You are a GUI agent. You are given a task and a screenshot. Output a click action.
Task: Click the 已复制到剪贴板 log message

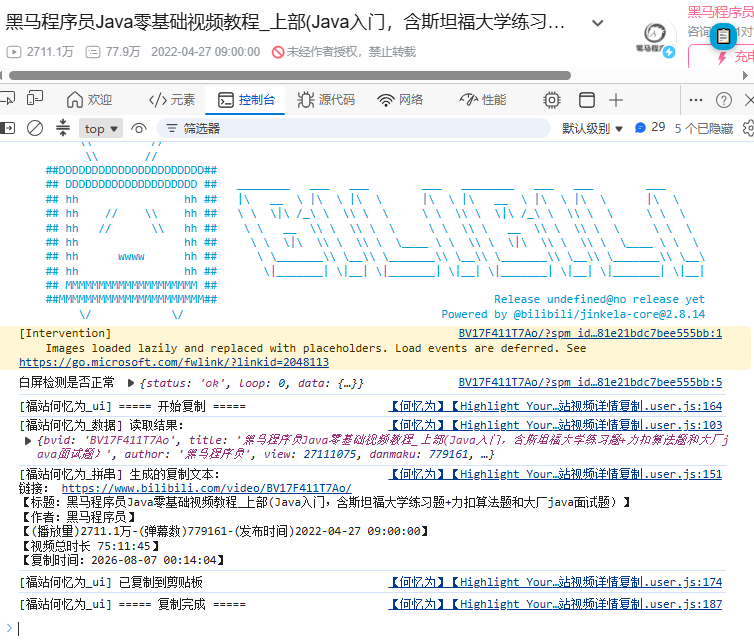[161, 582]
